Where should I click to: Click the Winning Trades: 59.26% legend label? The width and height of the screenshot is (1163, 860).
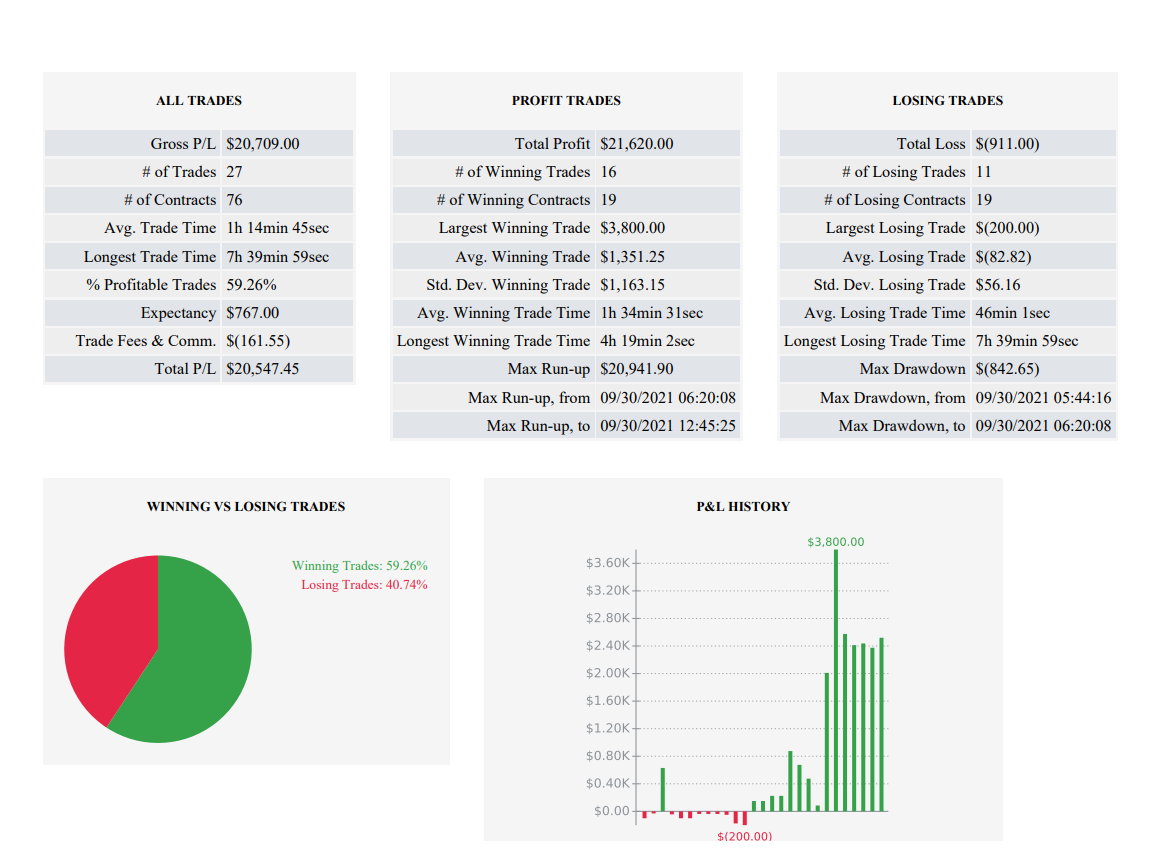[x=360, y=565]
